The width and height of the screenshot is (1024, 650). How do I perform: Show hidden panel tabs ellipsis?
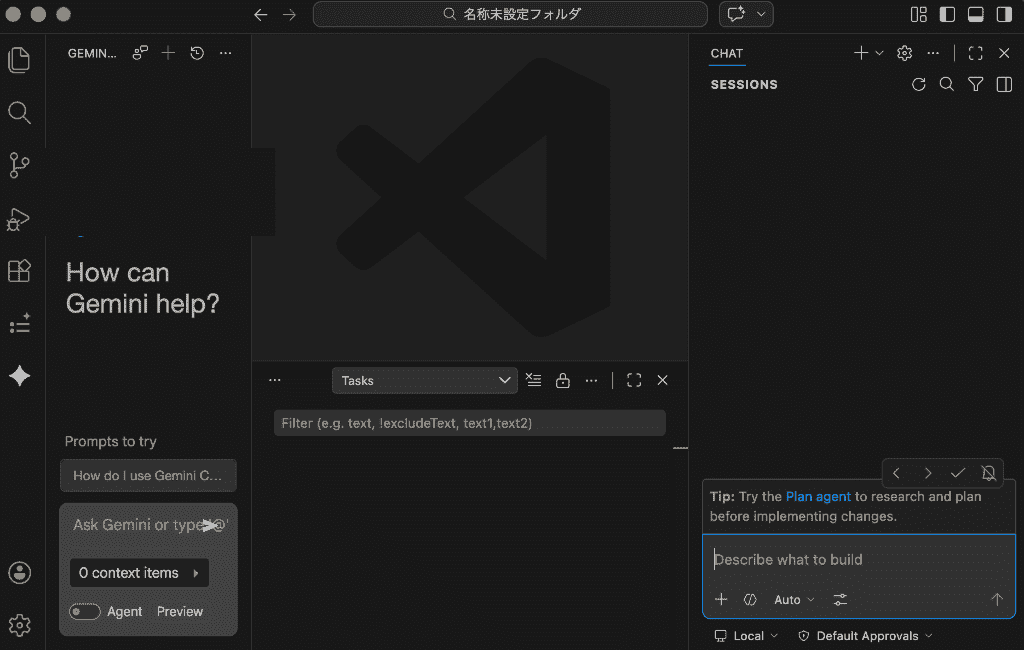[x=274, y=380]
